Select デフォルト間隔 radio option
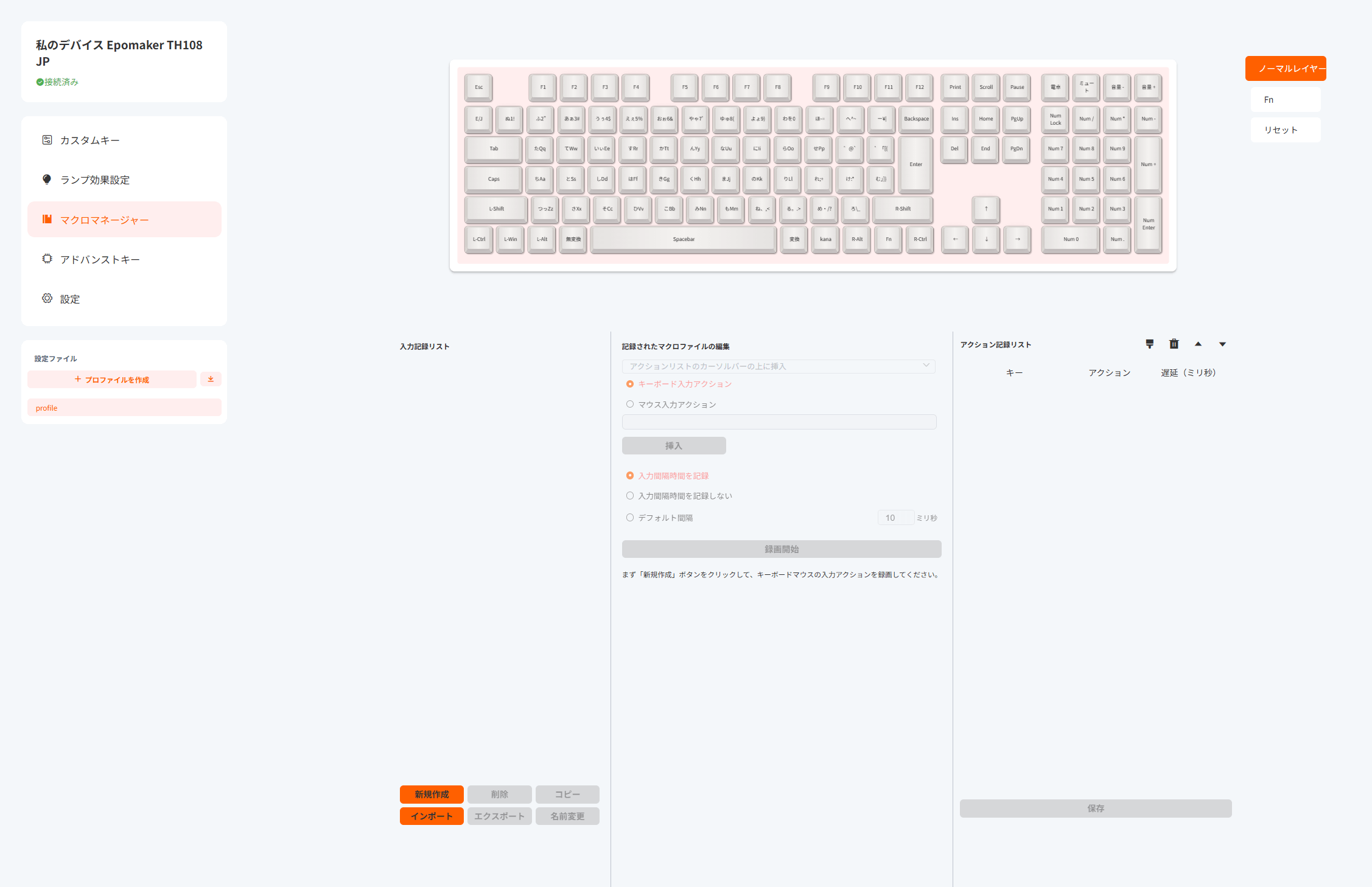 click(x=630, y=518)
